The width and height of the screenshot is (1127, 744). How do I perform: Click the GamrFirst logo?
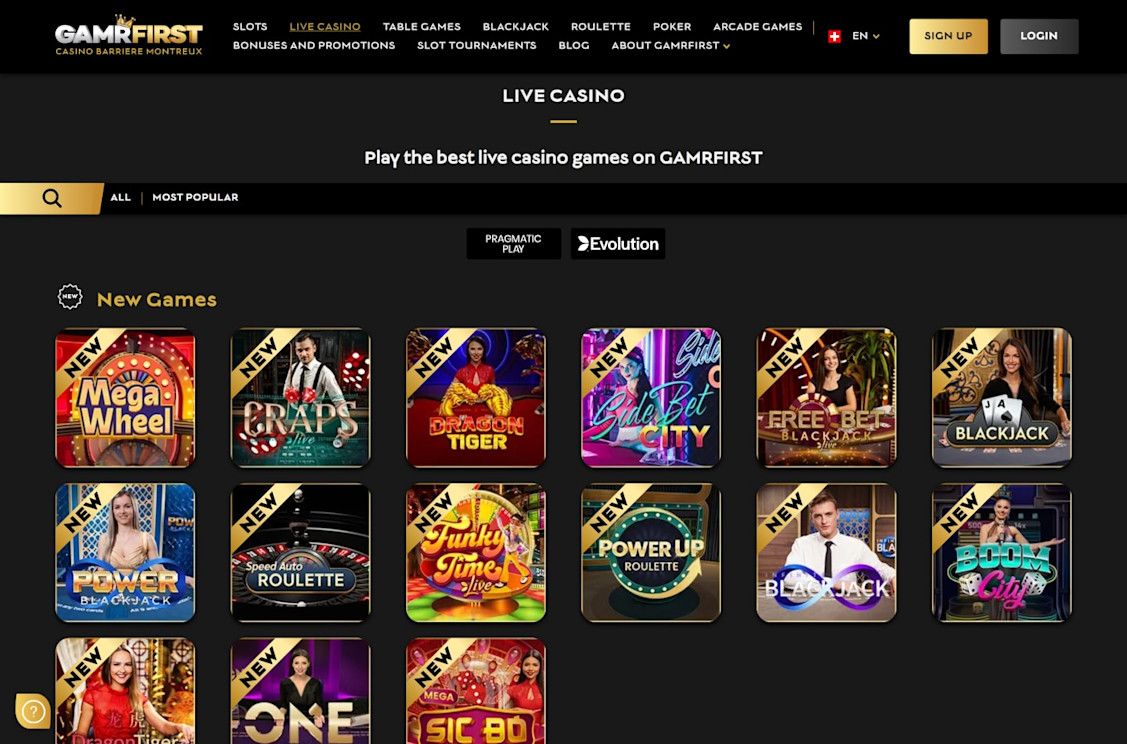[x=129, y=35]
